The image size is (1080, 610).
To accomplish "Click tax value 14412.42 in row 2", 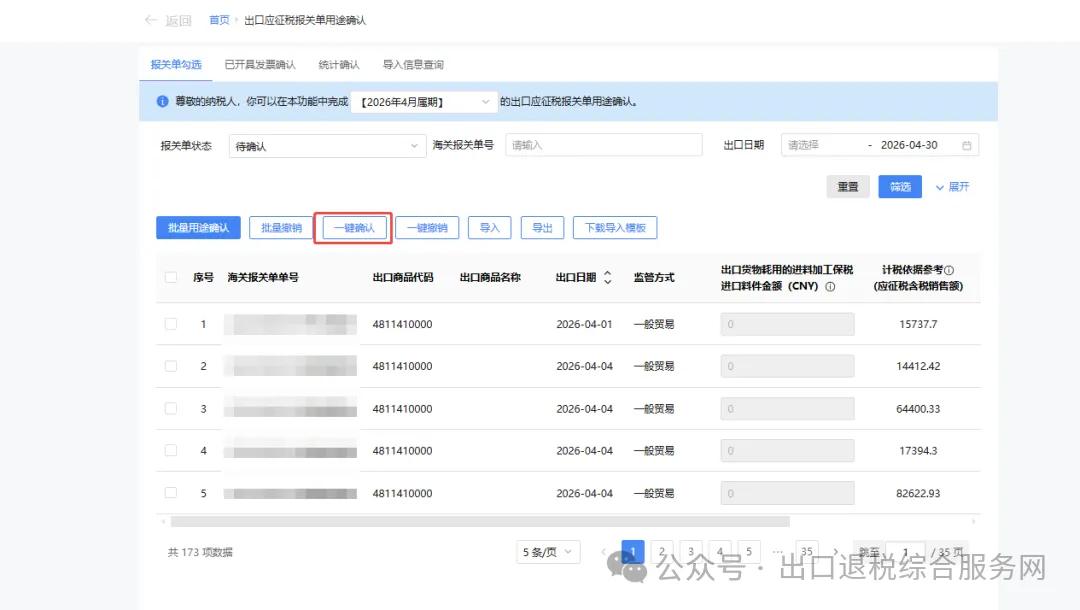I will click(918, 366).
